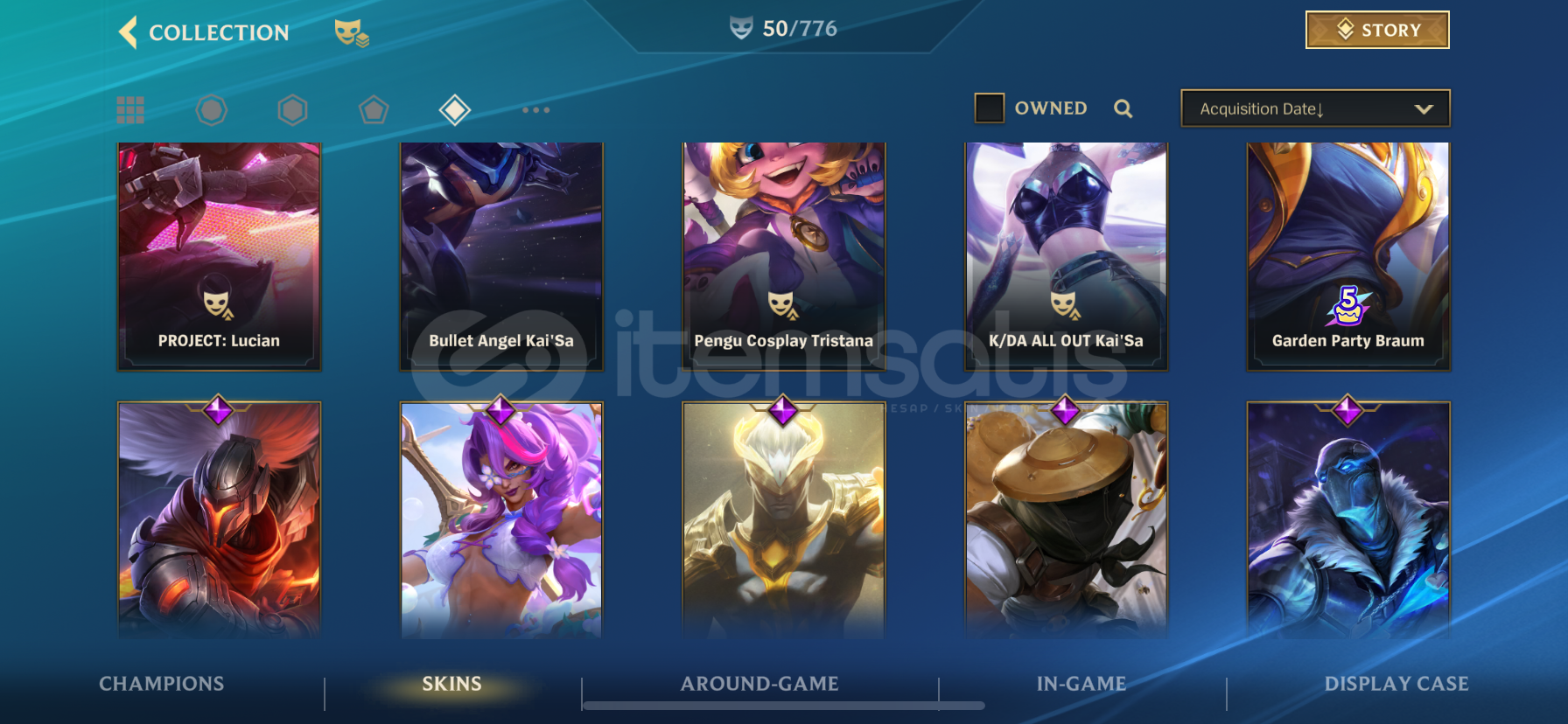Screen dimensions: 1568x724
Task: Open the three-dots more filters option
Action: tap(535, 110)
